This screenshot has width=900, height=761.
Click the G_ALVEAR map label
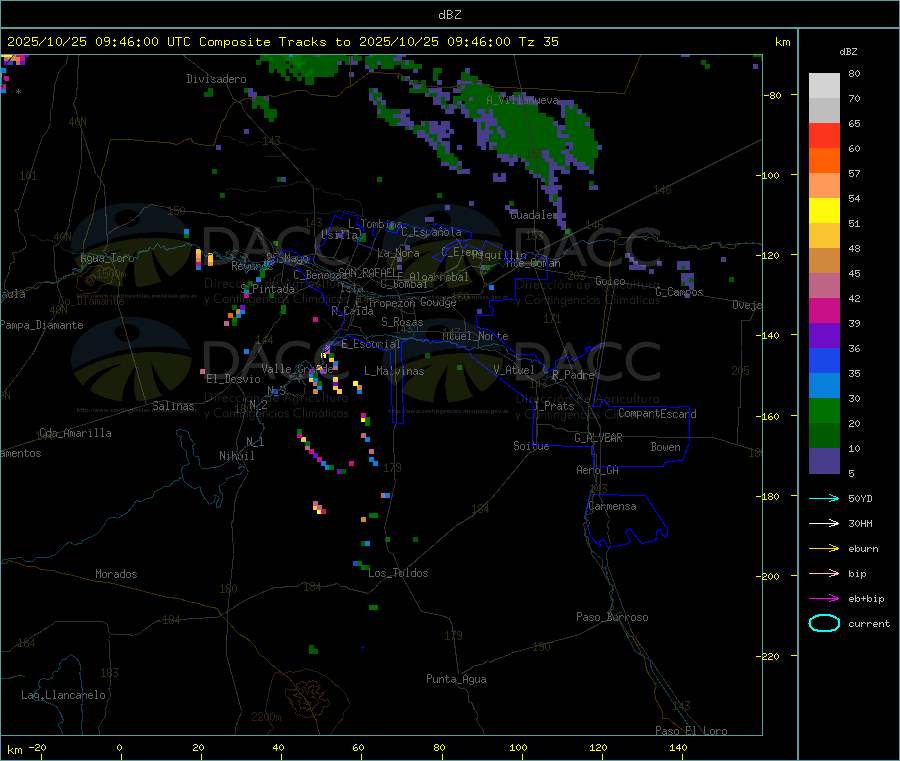tap(598, 438)
